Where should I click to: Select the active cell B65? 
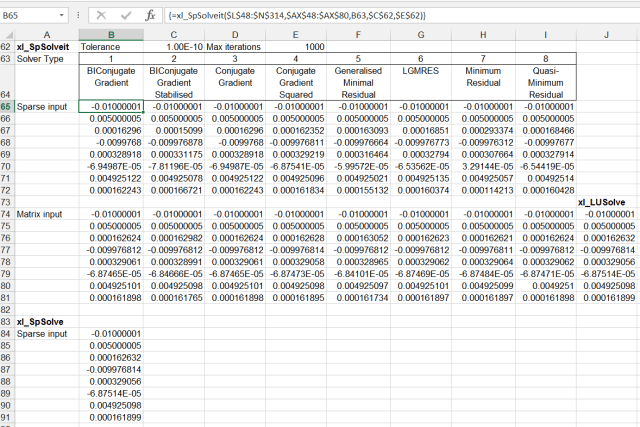[x=111, y=107]
